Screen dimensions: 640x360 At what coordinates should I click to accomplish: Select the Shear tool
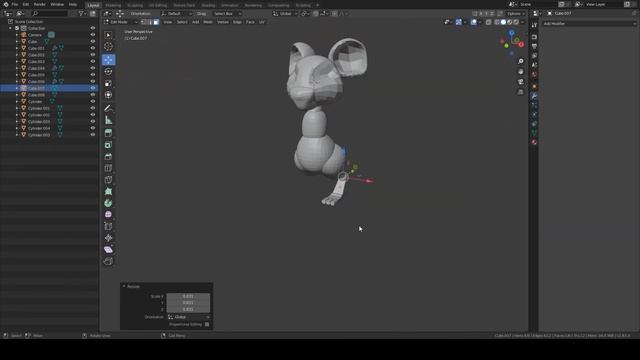tap(108, 250)
